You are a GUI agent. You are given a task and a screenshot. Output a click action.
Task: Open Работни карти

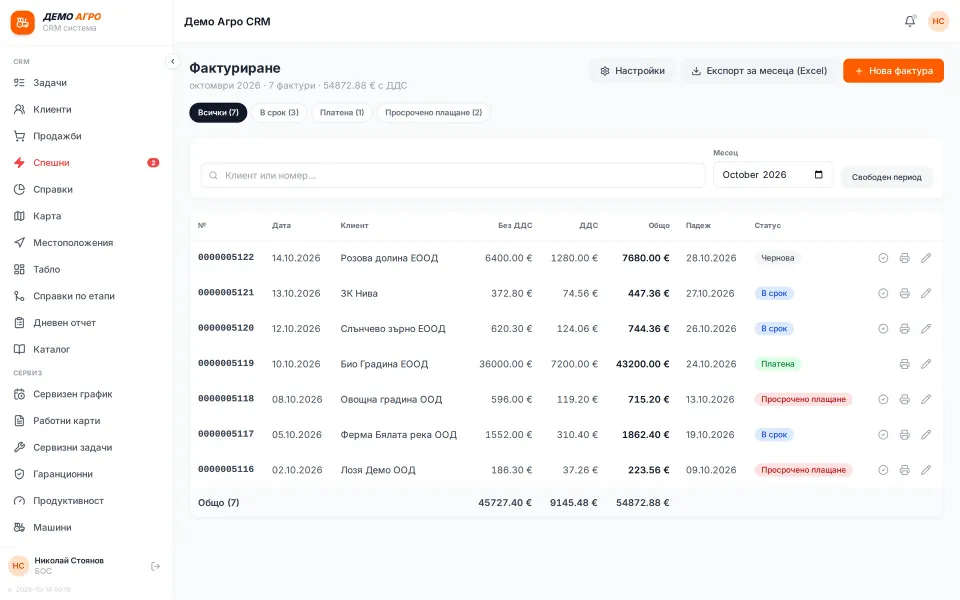(x=86, y=421)
